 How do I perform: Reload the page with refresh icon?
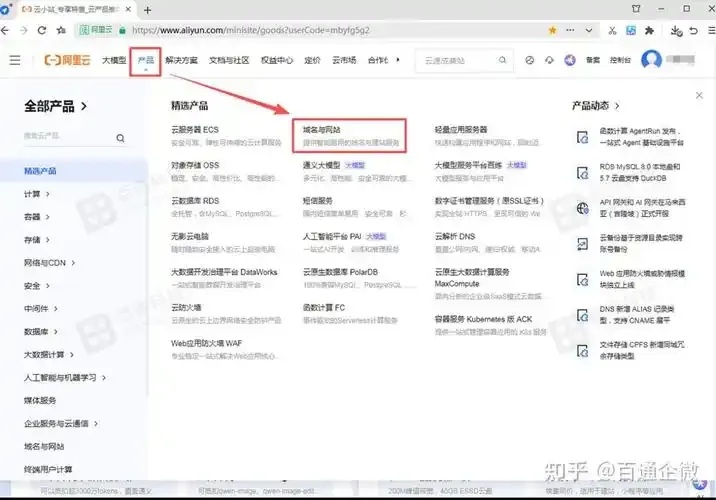(42, 30)
